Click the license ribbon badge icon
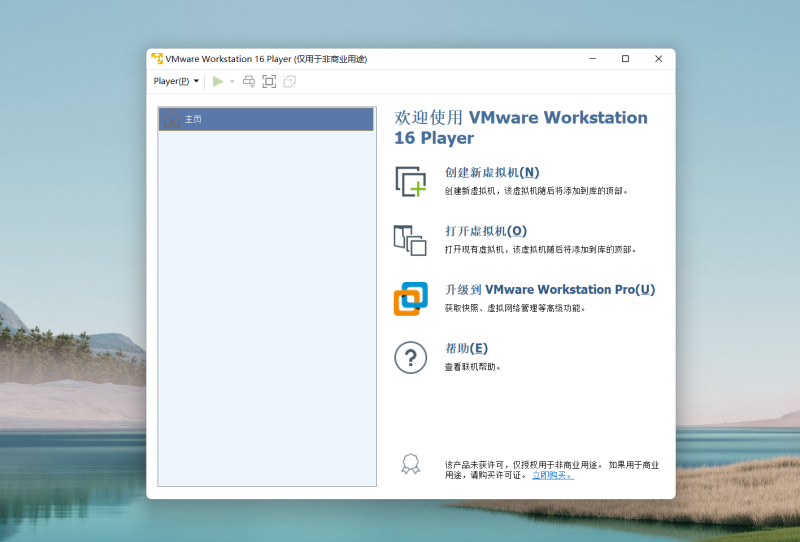The width and height of the screenshot is (800, 542). click(x=410, y=464)
